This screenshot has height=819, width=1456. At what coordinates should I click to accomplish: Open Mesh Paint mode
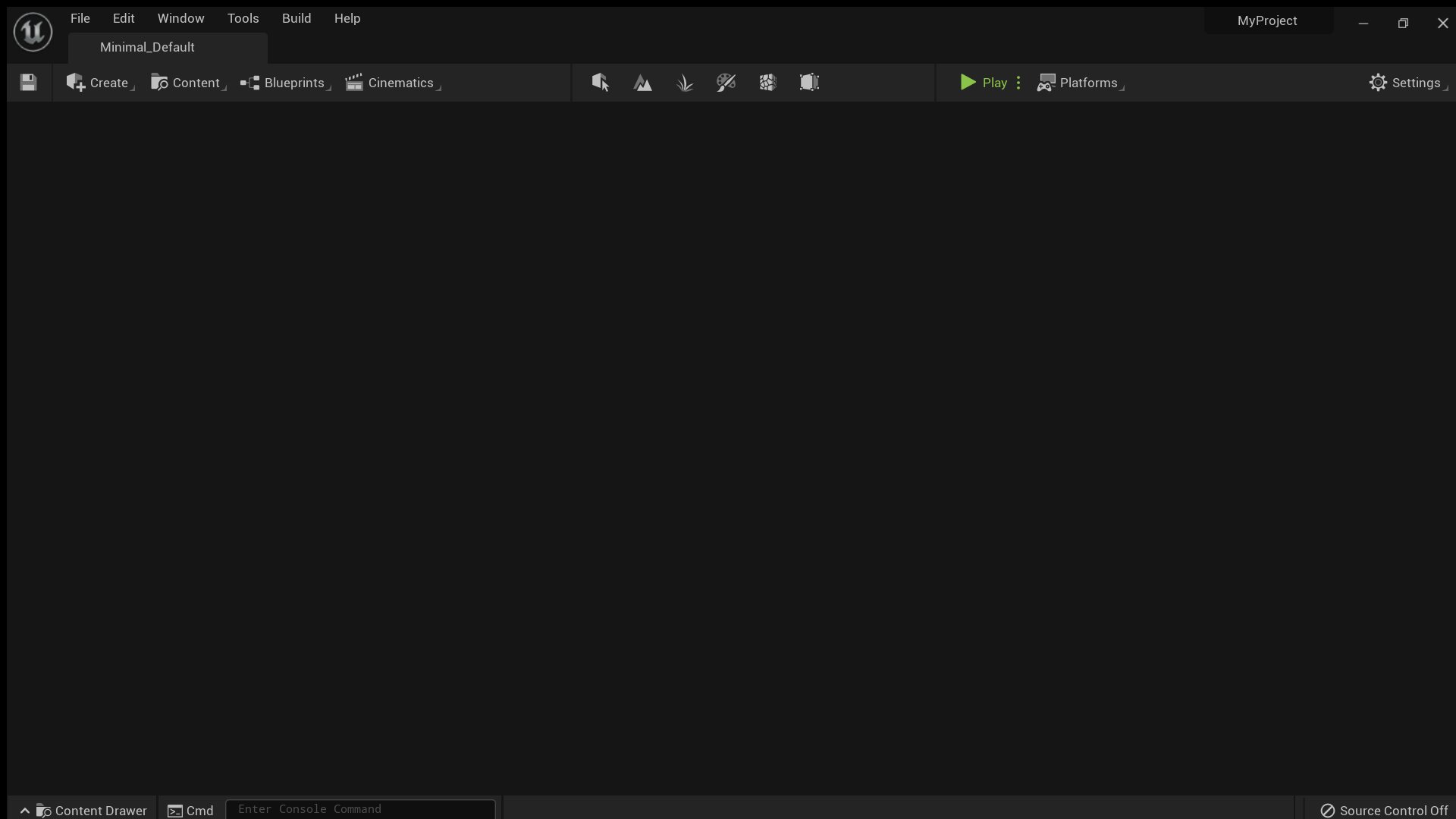726,83
